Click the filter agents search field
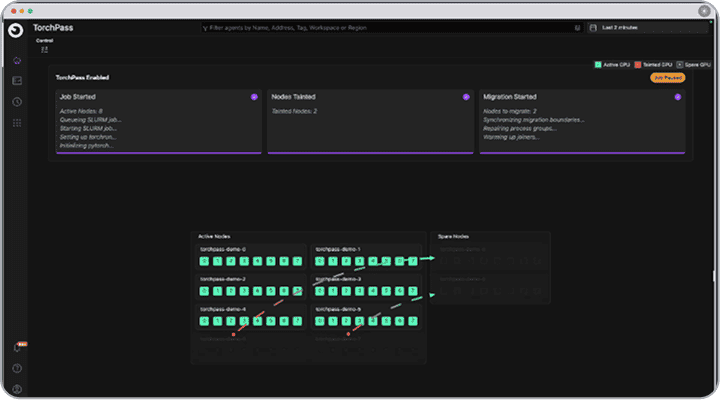Viewport: 720px width, 400px height. [390, 28]
